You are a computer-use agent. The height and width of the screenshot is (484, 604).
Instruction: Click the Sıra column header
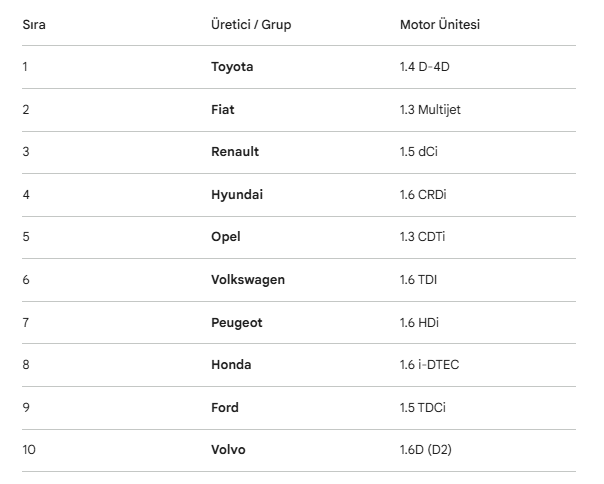pos(34,24)
